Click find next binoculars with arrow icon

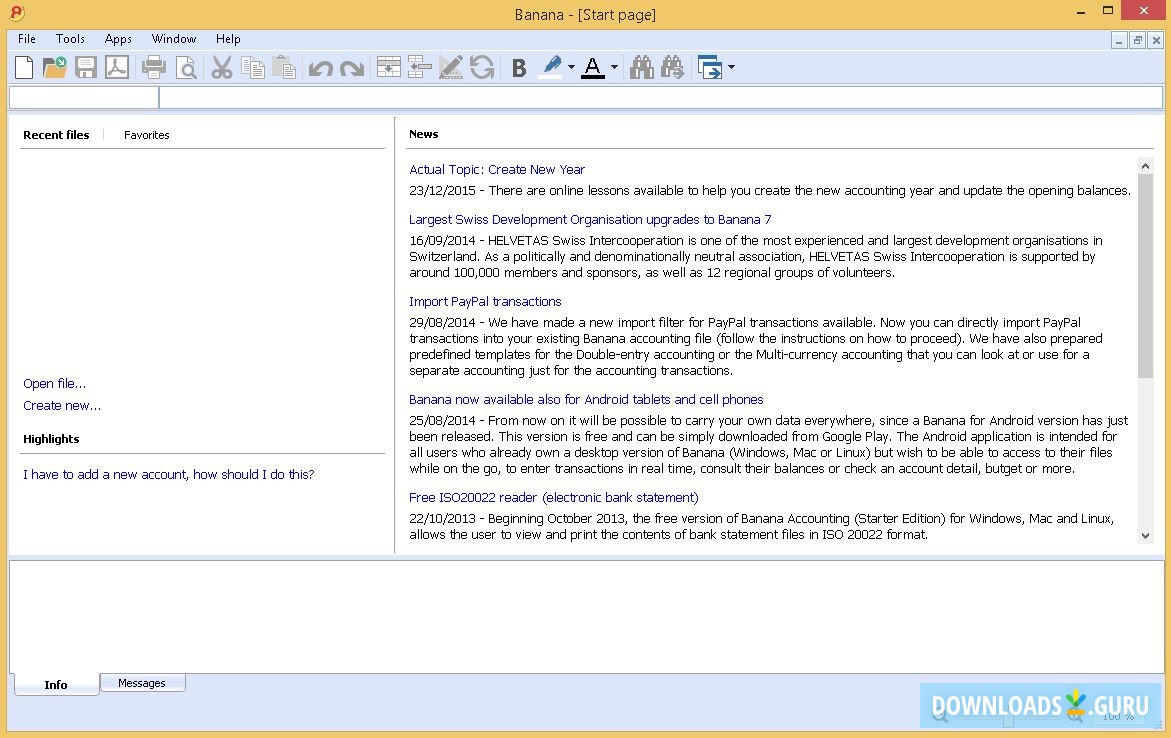(672, 67)
